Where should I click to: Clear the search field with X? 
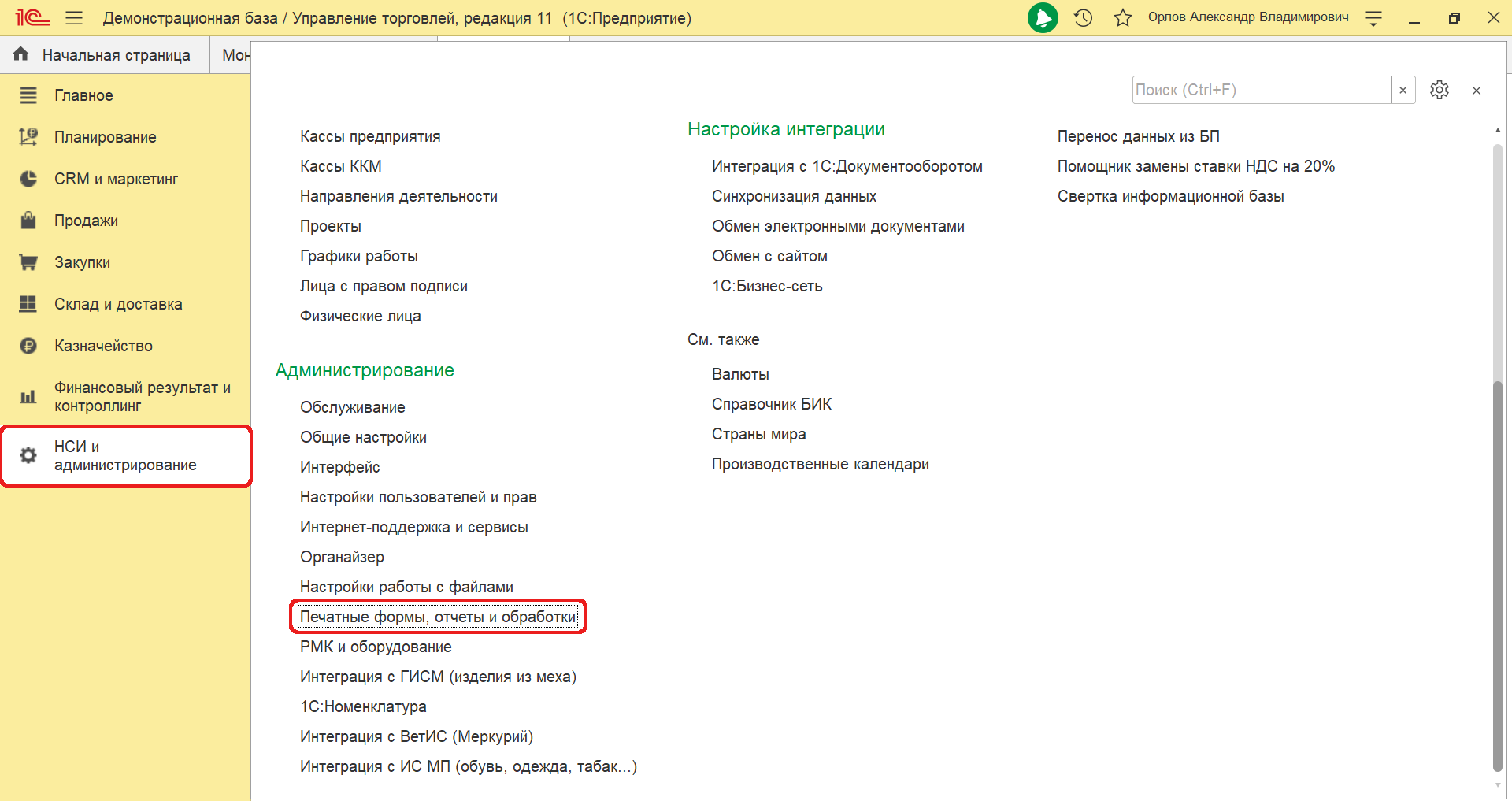tap(1403, 90)
